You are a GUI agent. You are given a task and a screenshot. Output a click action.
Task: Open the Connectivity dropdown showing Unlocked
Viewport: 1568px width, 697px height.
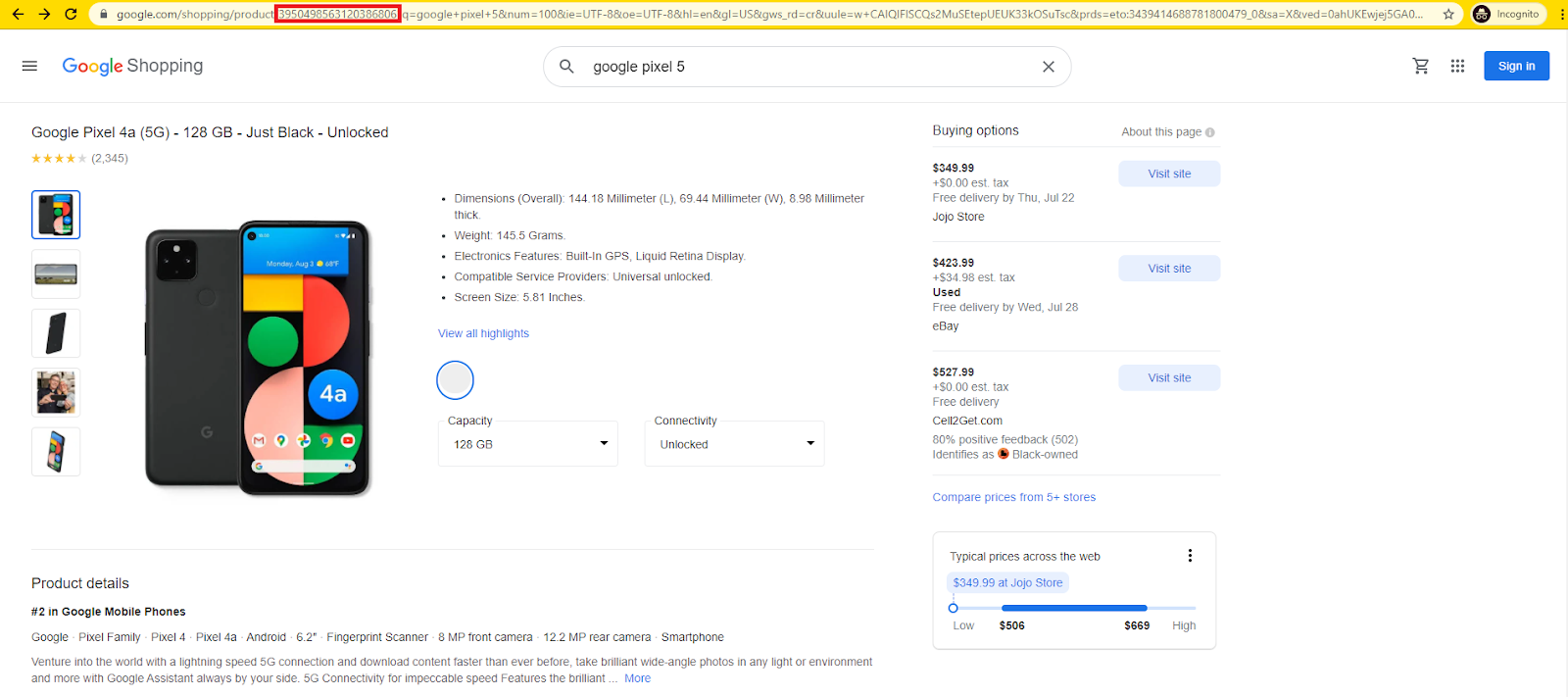(x=735, y=444)
